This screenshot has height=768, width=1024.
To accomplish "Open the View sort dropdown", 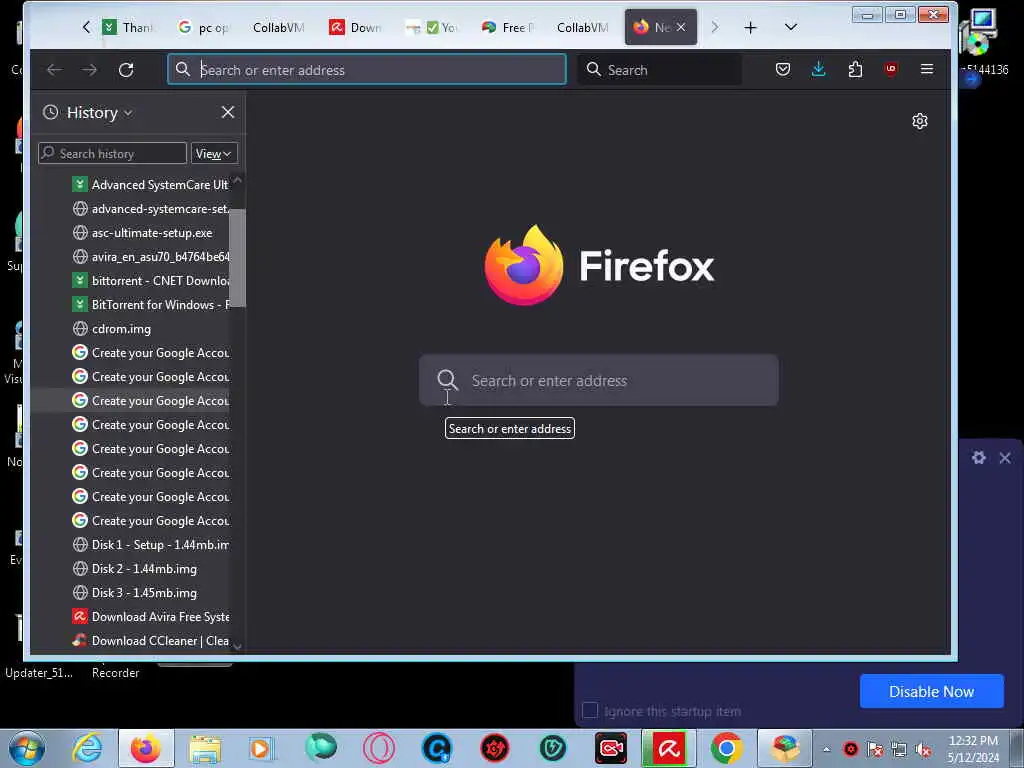I will click(214, 153).
